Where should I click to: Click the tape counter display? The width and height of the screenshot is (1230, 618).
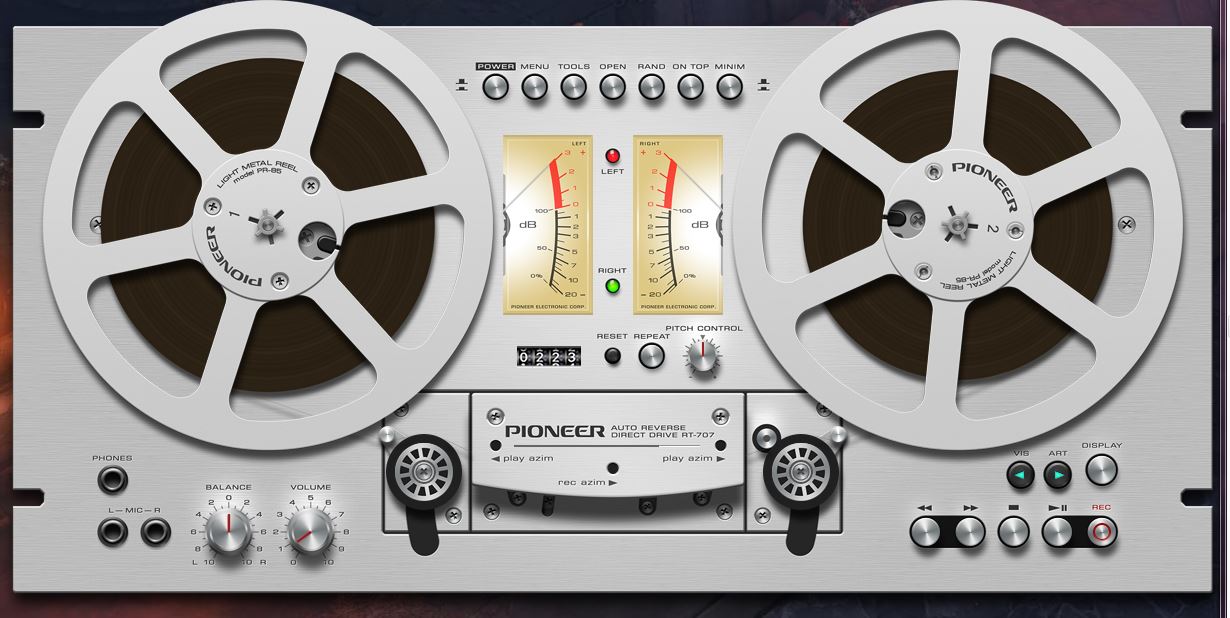click(x=548, y=357)
